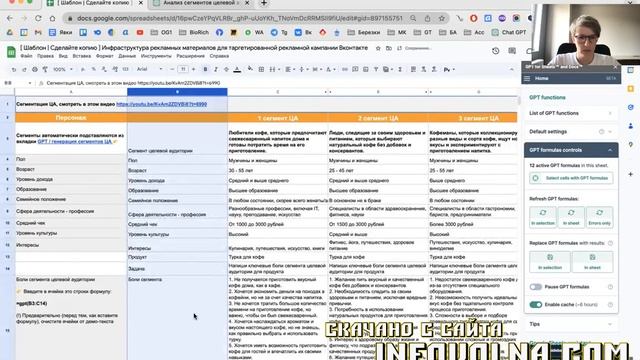Viewport: 640px width, 360px height.
Task: Open the functions (sigma) menu
Action: coord(400,69)
